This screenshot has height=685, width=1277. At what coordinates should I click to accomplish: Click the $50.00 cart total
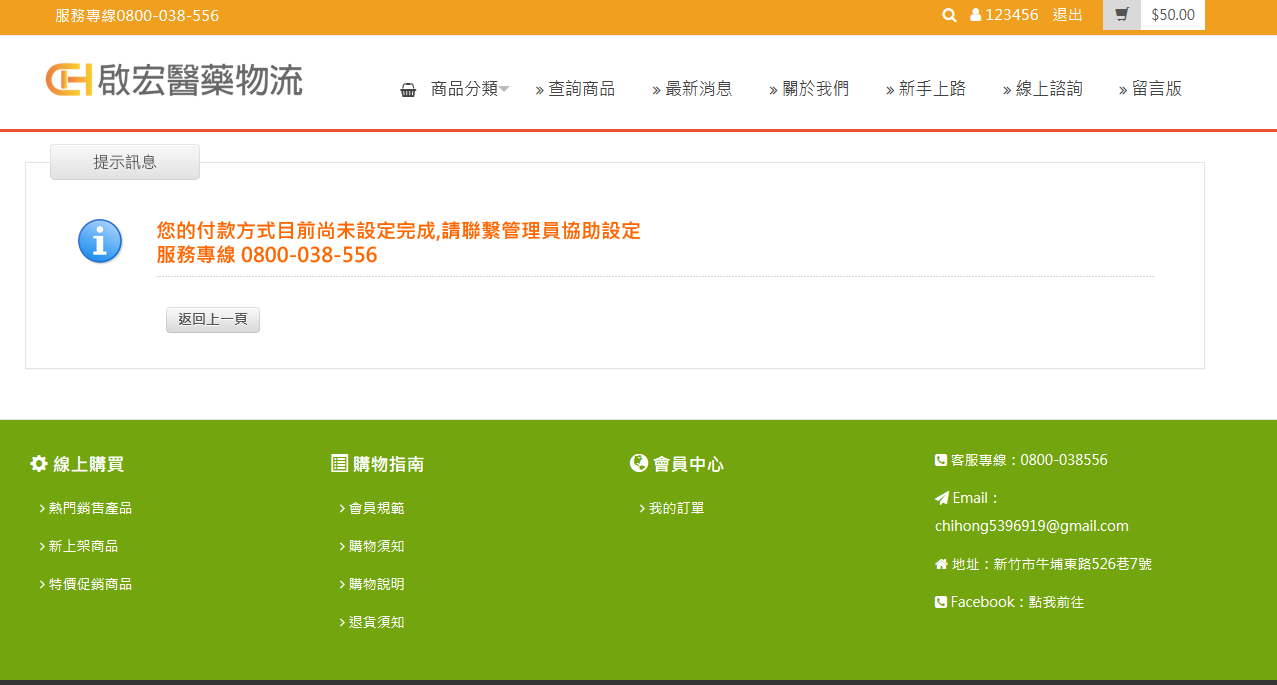click(1172, 15)
